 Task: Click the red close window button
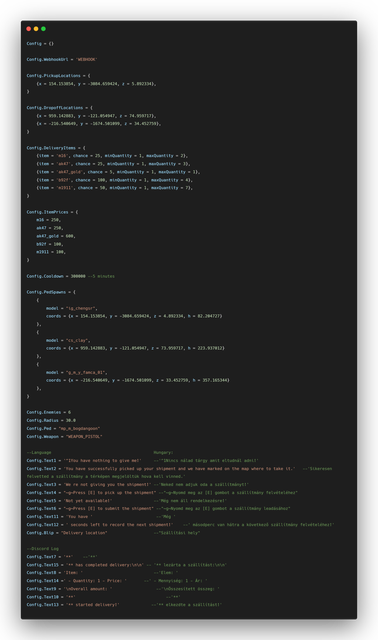click(29, 29)
